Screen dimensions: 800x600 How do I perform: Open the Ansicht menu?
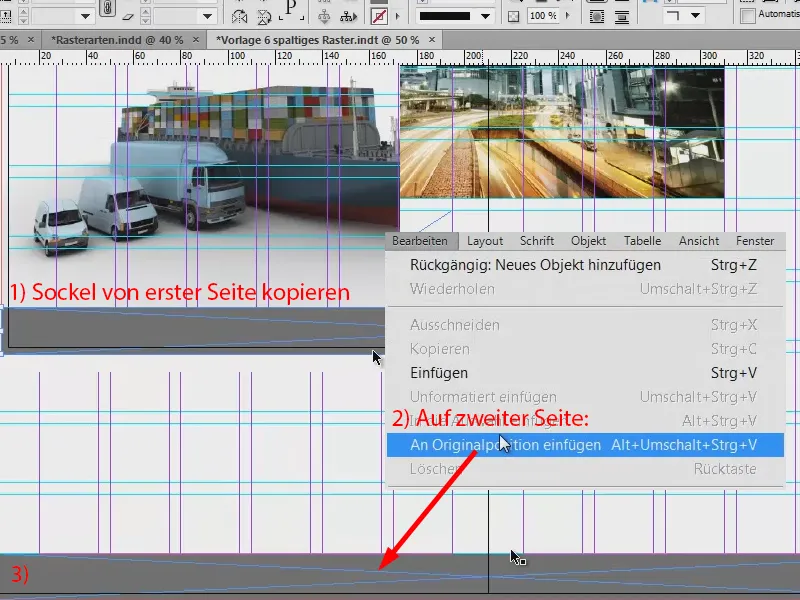click(x=699, y=241)
